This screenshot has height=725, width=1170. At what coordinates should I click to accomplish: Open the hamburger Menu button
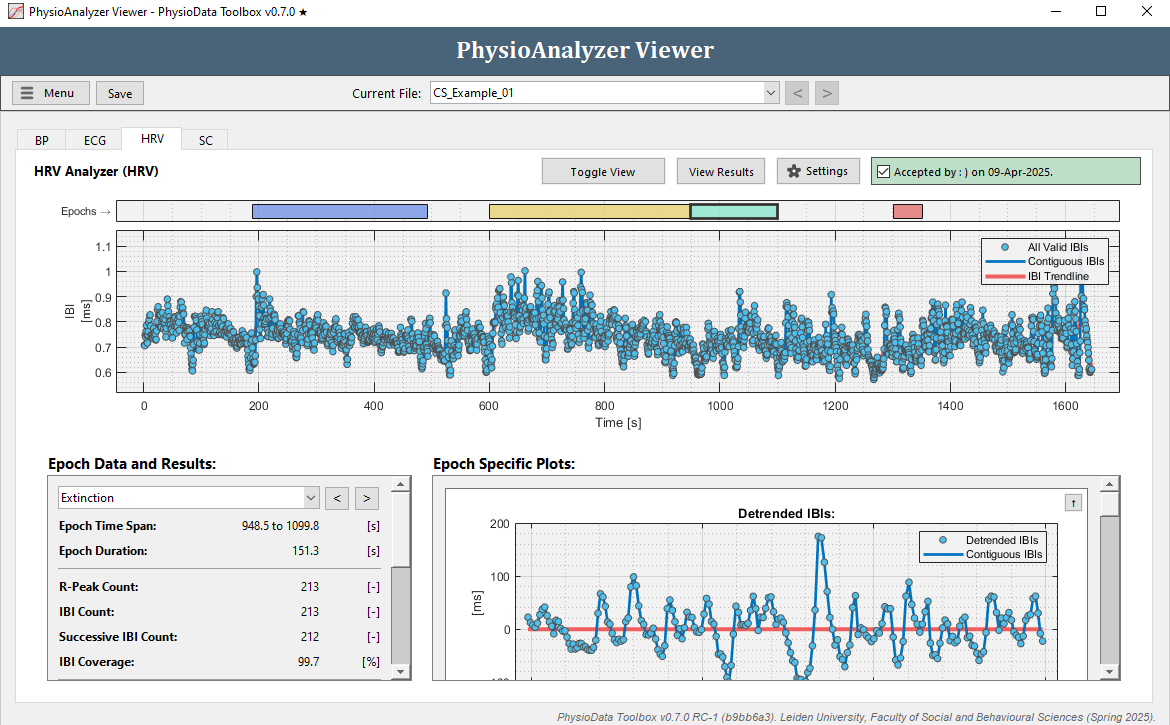(51, 93)
